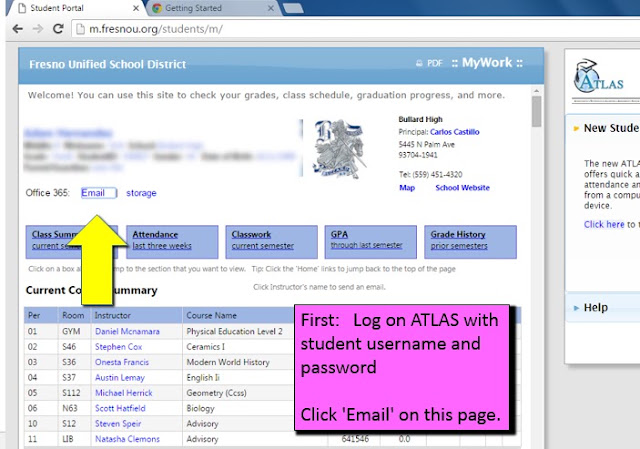Email instructor Austin Lemay
Viewport: 640px width, 449px height.
(120, 378)
